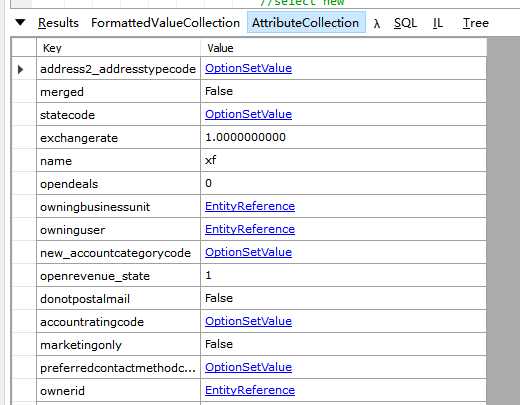520x405 pixels.
Task: Select the preferredcontactmethodc... key cell
Action: 118,367
